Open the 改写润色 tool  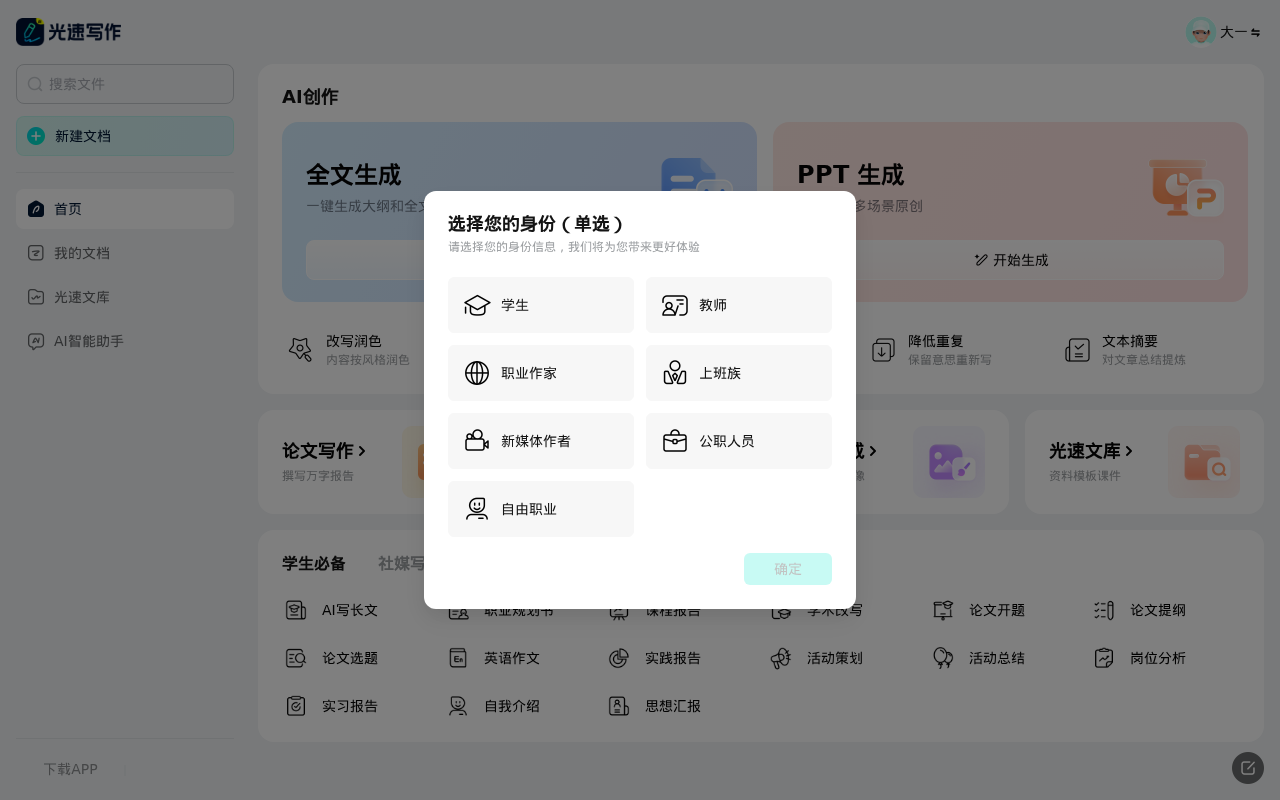coord(348,350)
